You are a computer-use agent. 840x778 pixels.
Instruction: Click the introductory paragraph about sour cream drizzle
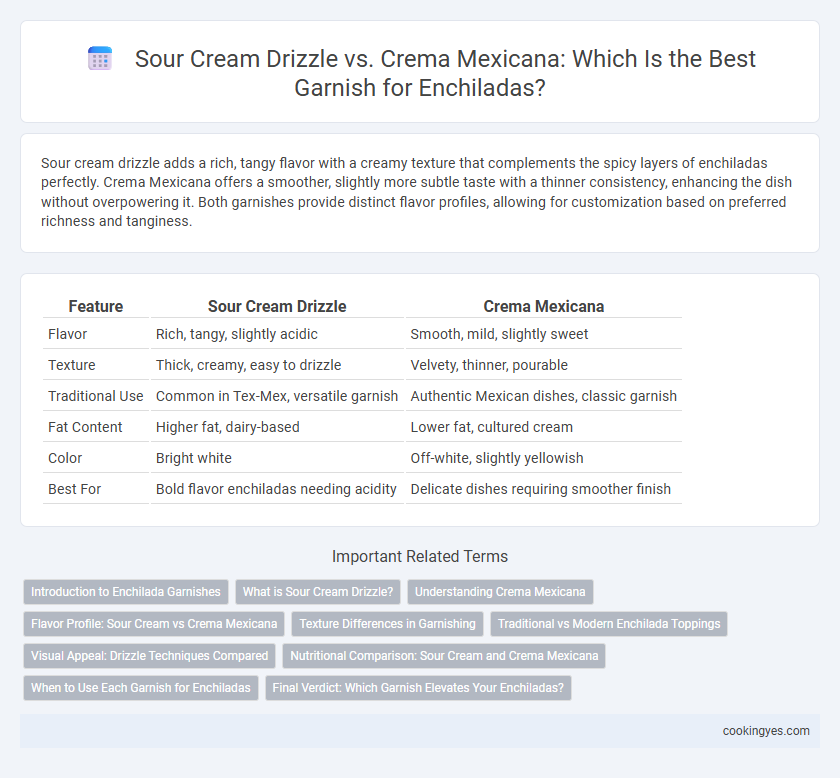416,192
